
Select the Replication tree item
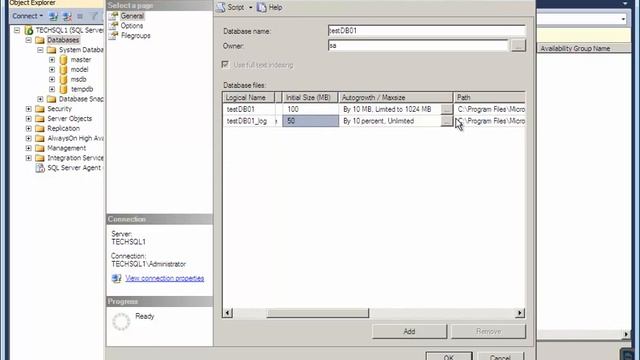[63, 128]
